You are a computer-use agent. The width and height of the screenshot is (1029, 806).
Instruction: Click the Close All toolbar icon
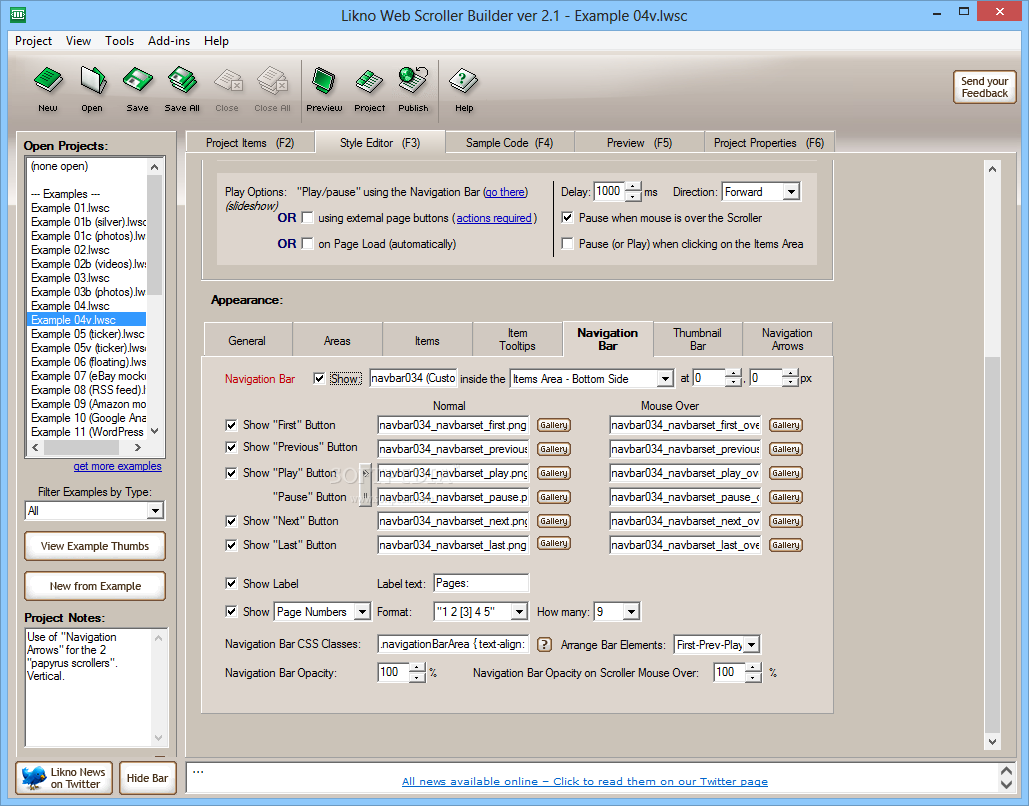(x=272, y=81)
